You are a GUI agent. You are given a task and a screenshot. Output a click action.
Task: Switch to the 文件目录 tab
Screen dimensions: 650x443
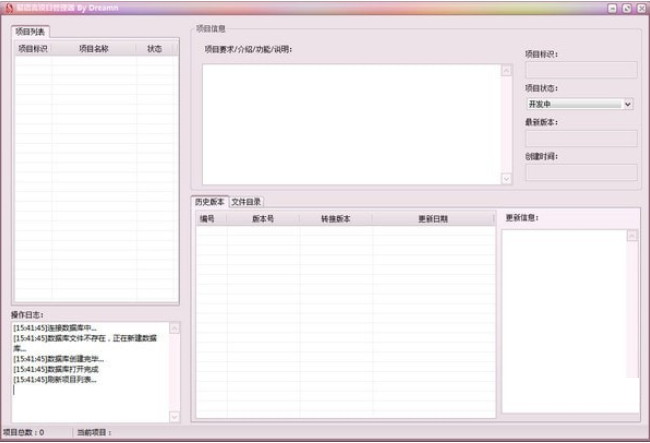click(x=247, y=201)
